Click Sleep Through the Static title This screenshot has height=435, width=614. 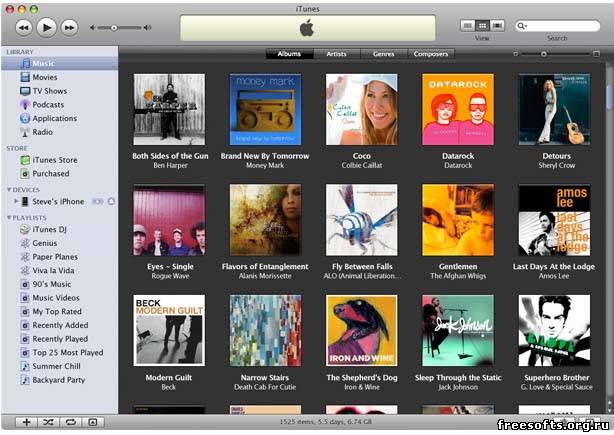(458, 378)
